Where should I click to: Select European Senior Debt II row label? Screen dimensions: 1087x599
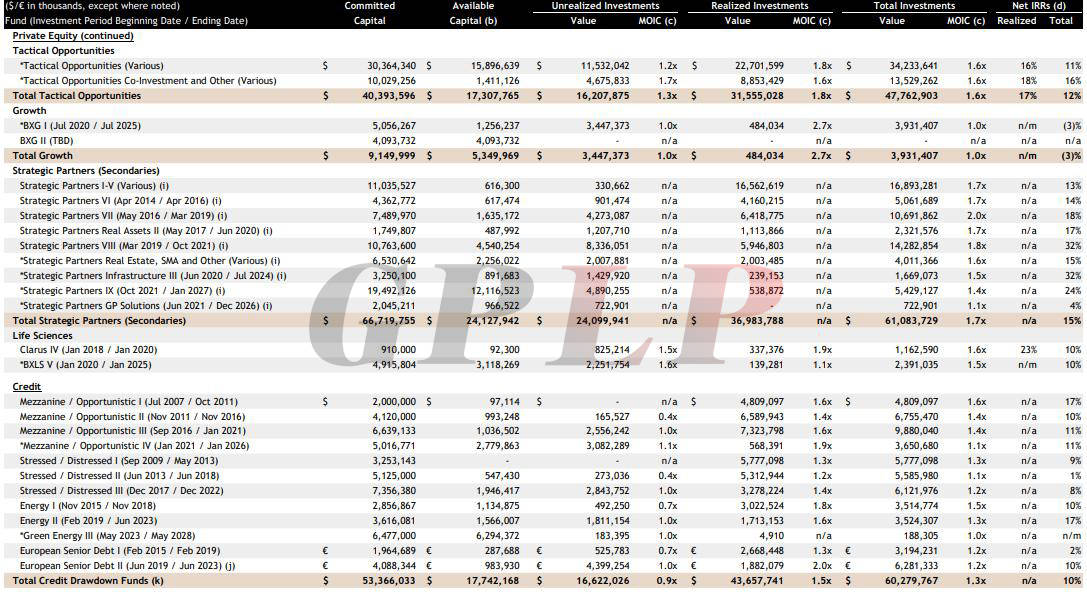127,566
